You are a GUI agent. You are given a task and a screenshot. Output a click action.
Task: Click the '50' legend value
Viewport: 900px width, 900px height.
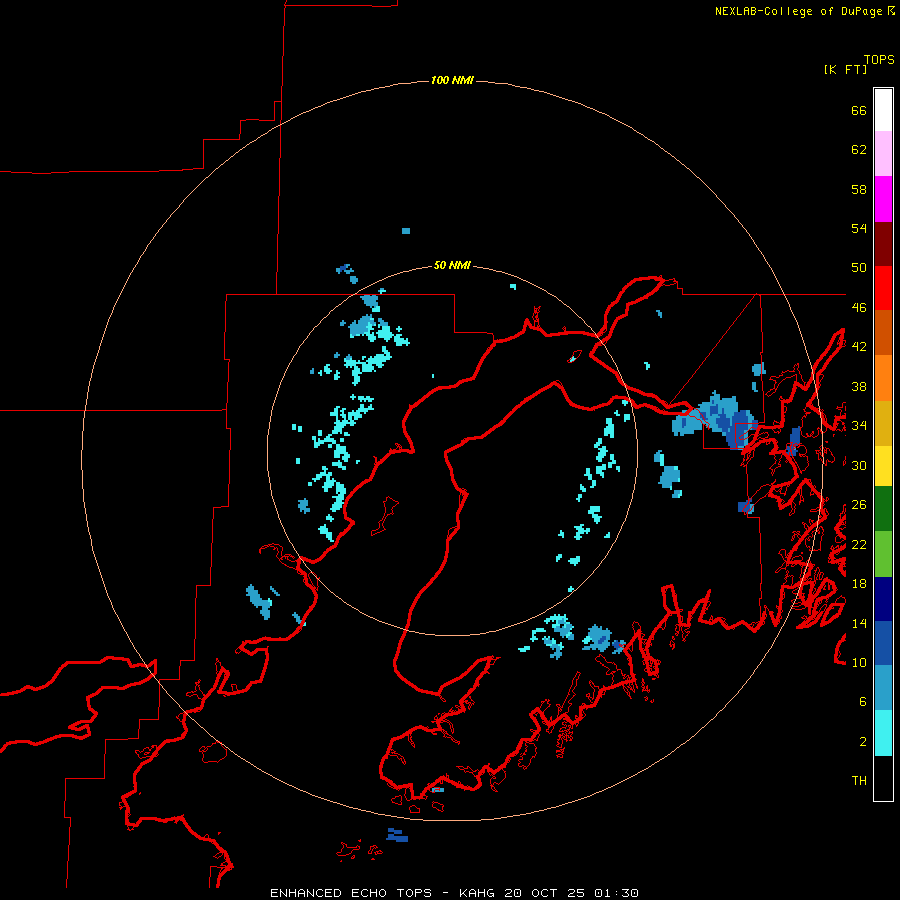click(859, 268)
